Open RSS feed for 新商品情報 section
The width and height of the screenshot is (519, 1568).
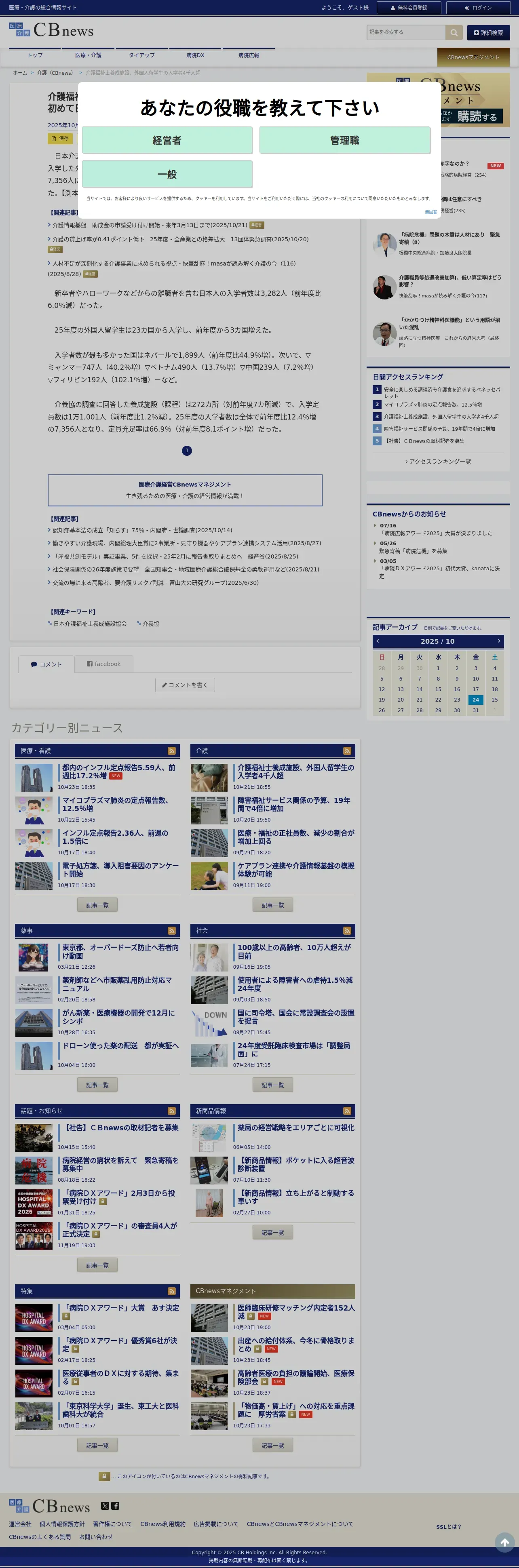point(347,1111)
